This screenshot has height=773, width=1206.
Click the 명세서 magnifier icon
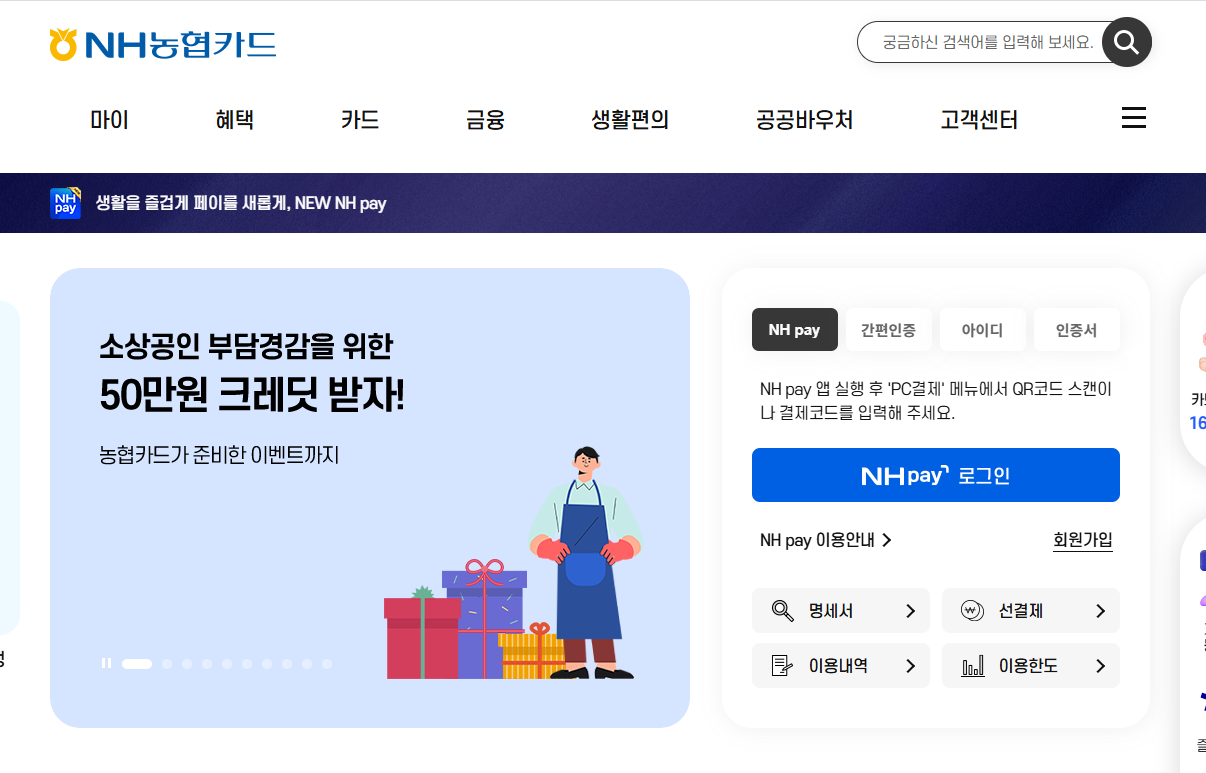tap(783, 611)
